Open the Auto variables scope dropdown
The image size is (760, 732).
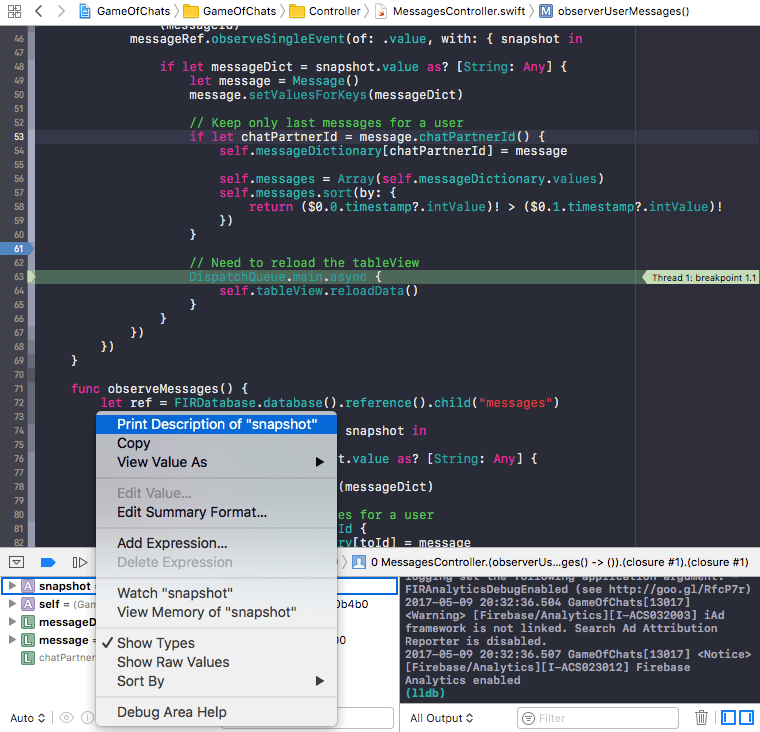pyautogui.click(x=28, y=718)
